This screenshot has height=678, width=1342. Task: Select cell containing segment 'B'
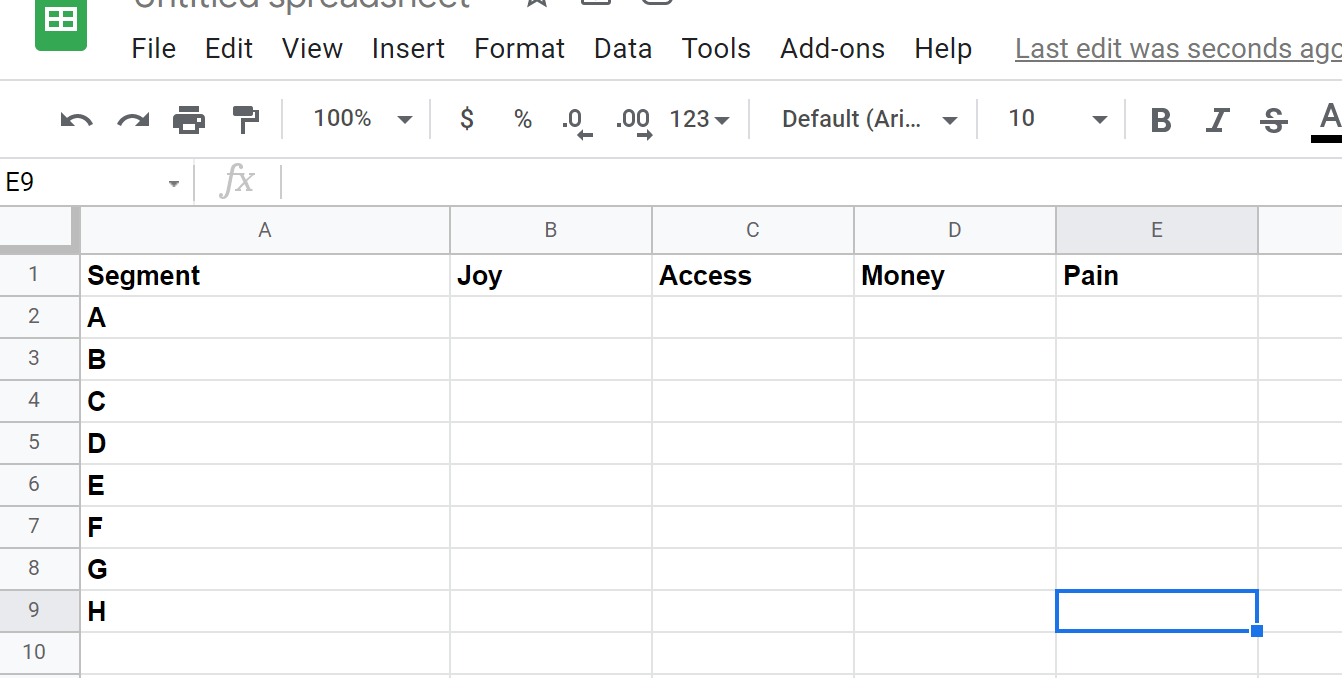point(265,360)
